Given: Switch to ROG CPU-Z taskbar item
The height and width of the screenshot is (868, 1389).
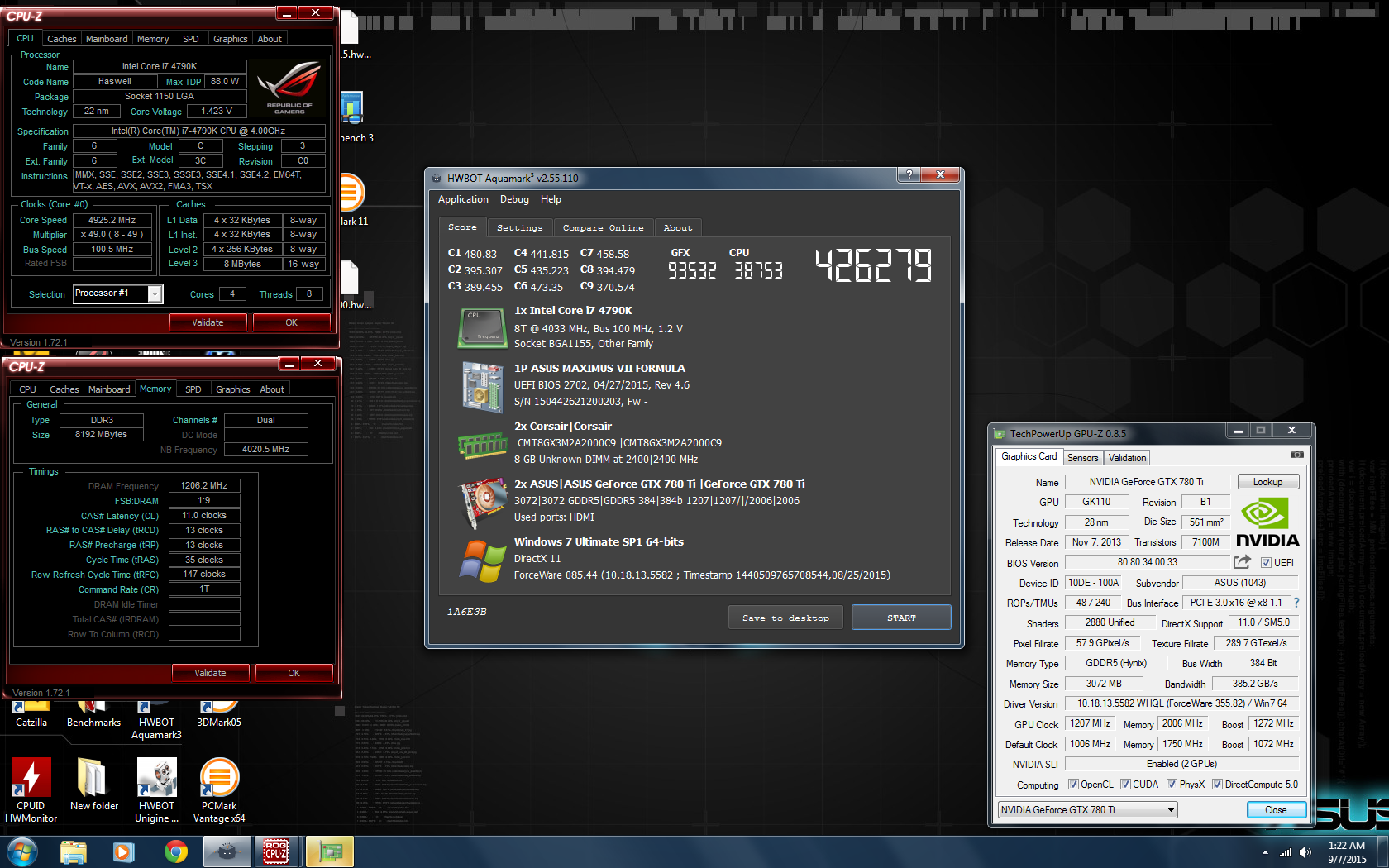Looking at the screenshot, I should pos(276,851).
